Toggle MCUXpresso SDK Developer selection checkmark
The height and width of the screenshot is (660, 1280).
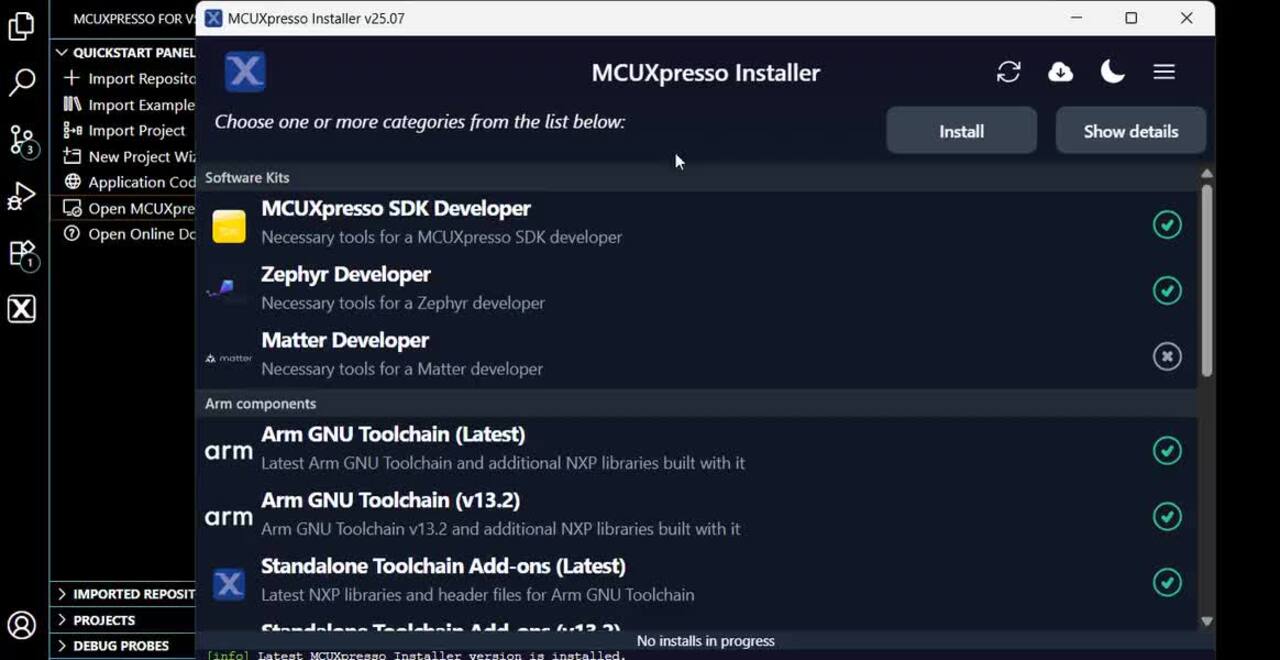pyautogui.click(x=1167, y=225)
